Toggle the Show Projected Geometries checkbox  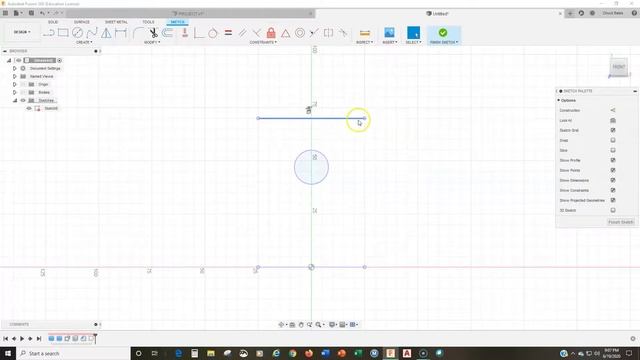click(x=613, y=200)
